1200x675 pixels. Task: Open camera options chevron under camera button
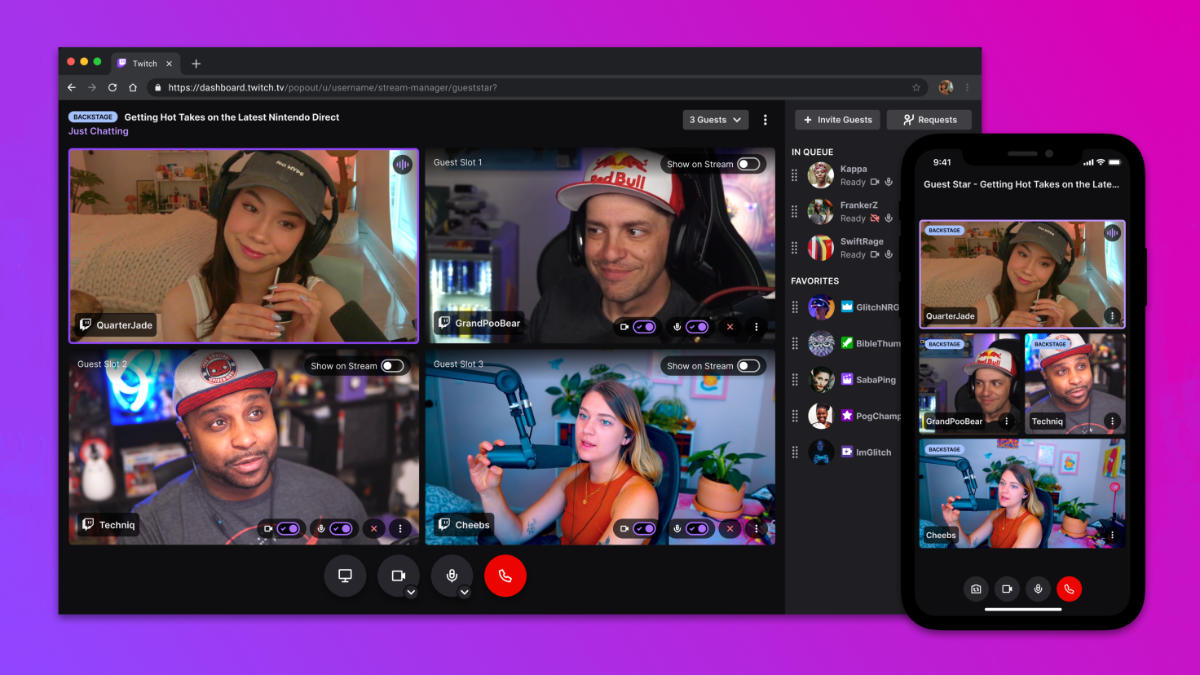(411, 592)
